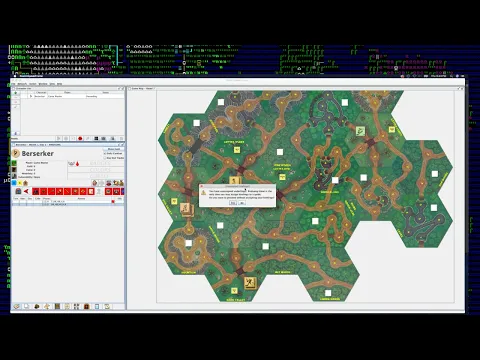Screen dimensions: 480x360
Task: Open the treasure chest tab icon at panel bottom
Action: click(87, 306)
